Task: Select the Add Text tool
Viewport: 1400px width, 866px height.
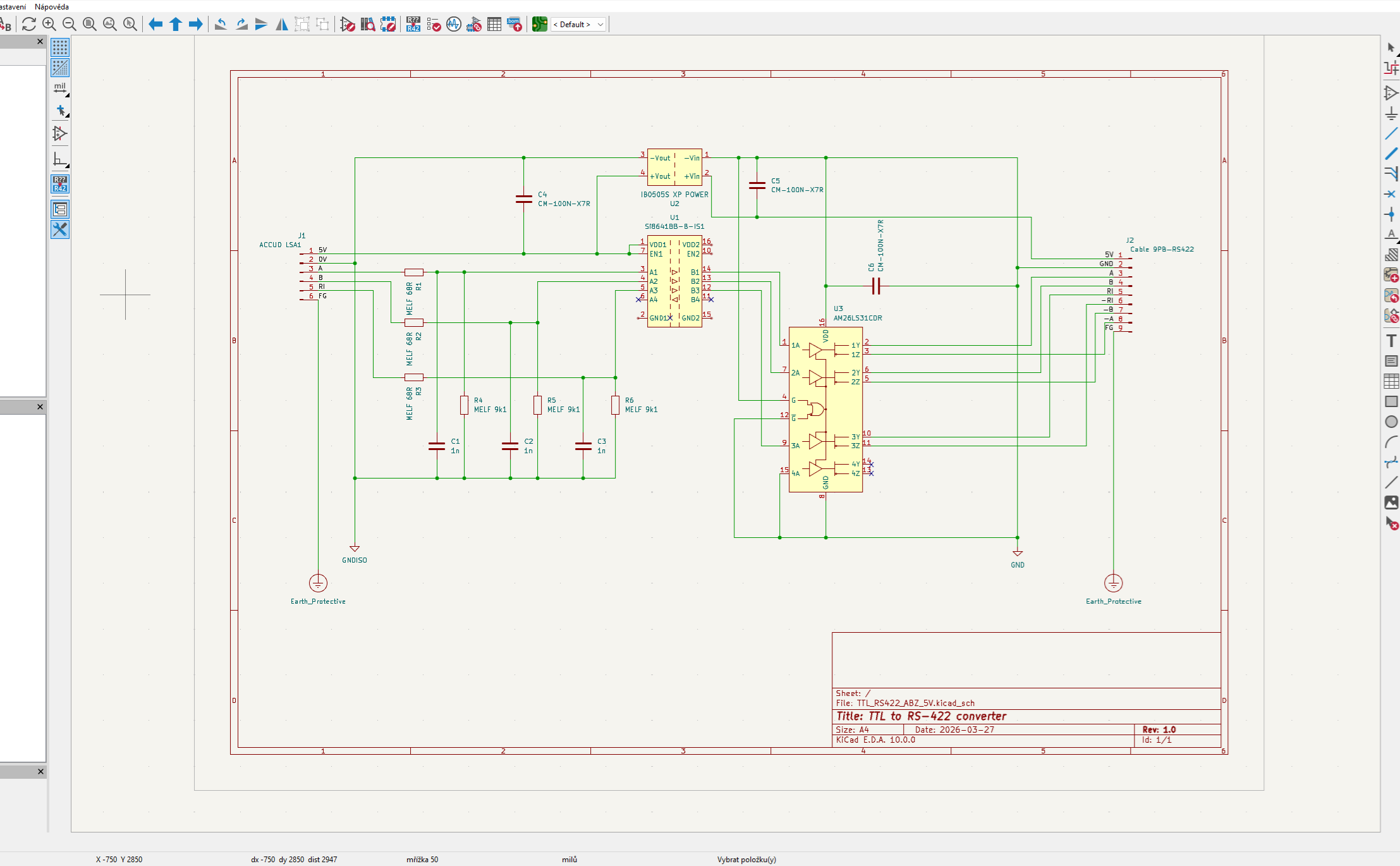Action: (1391, 341)
